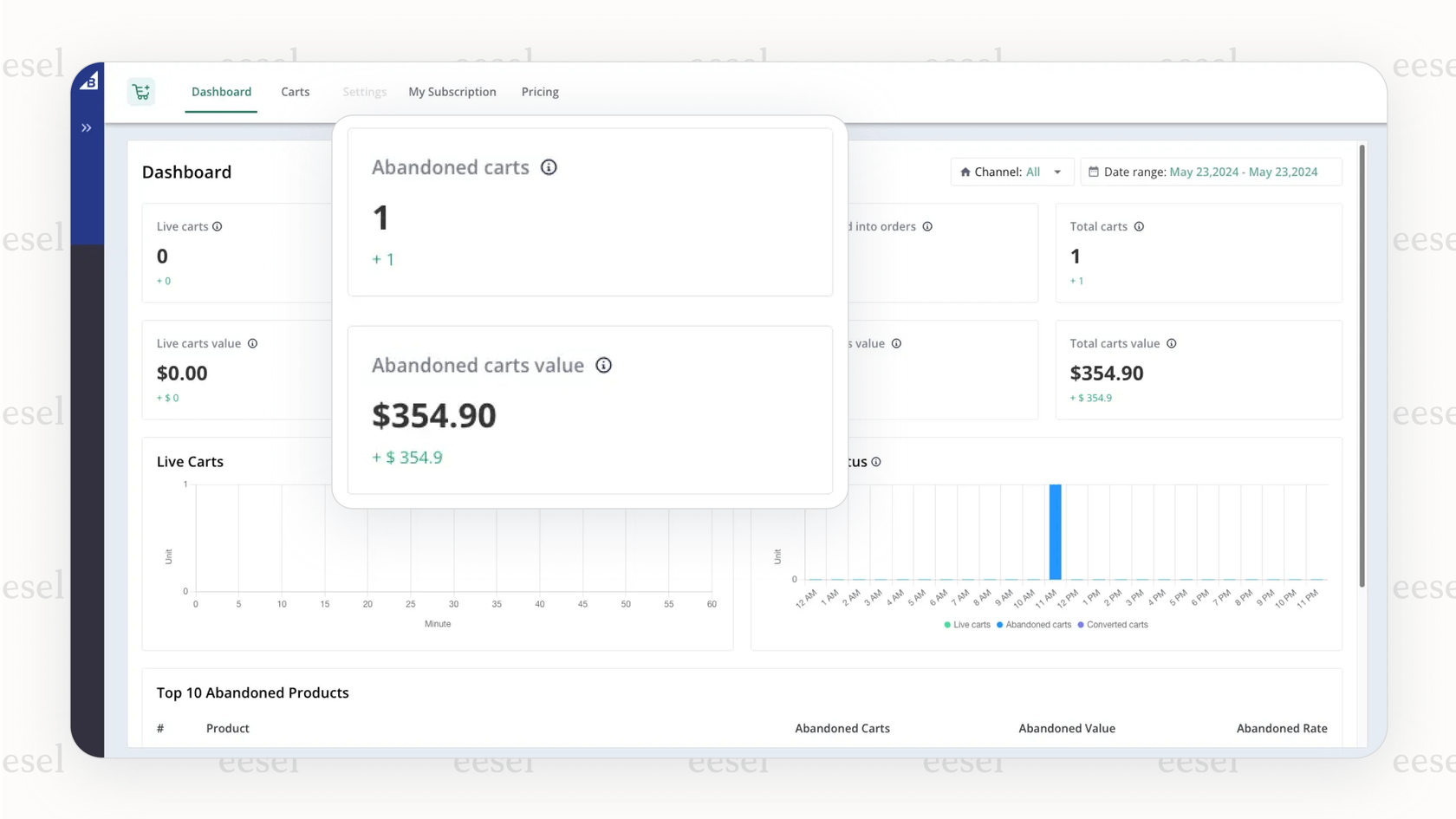Expand the sidebar using the double-chevron
1456x819 pixels.
pyautogui.click(x=86, y=127)
